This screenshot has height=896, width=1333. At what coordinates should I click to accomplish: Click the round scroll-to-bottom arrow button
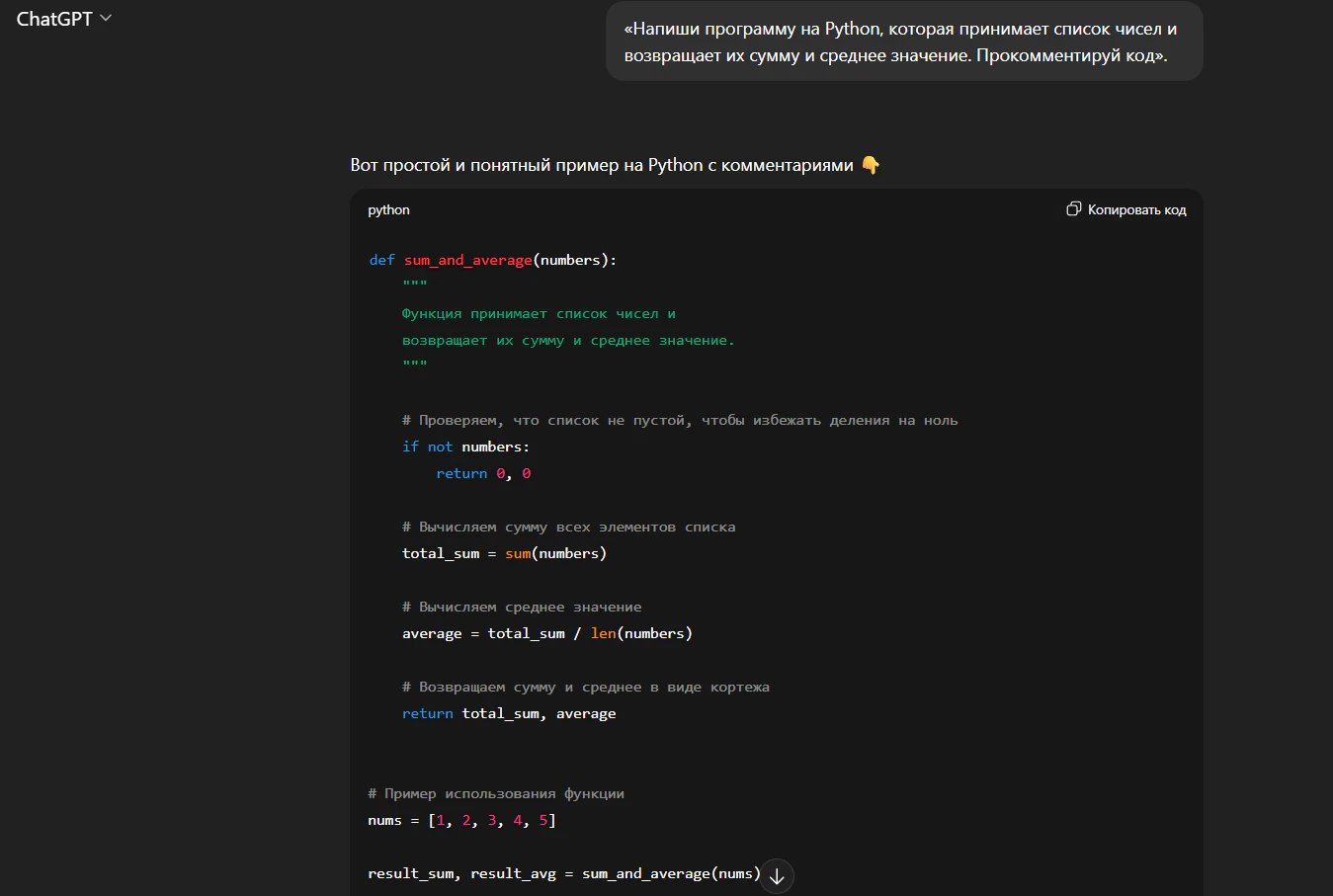pos(777,875)
